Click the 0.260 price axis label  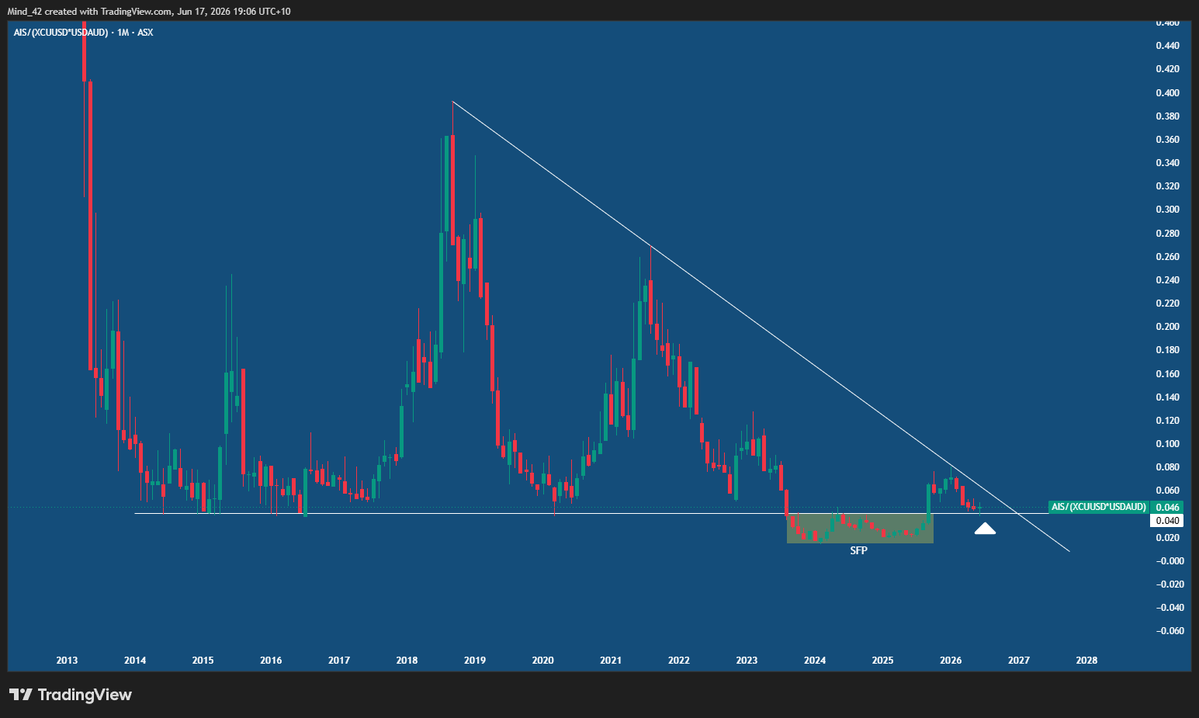(x=1167, y=257)
